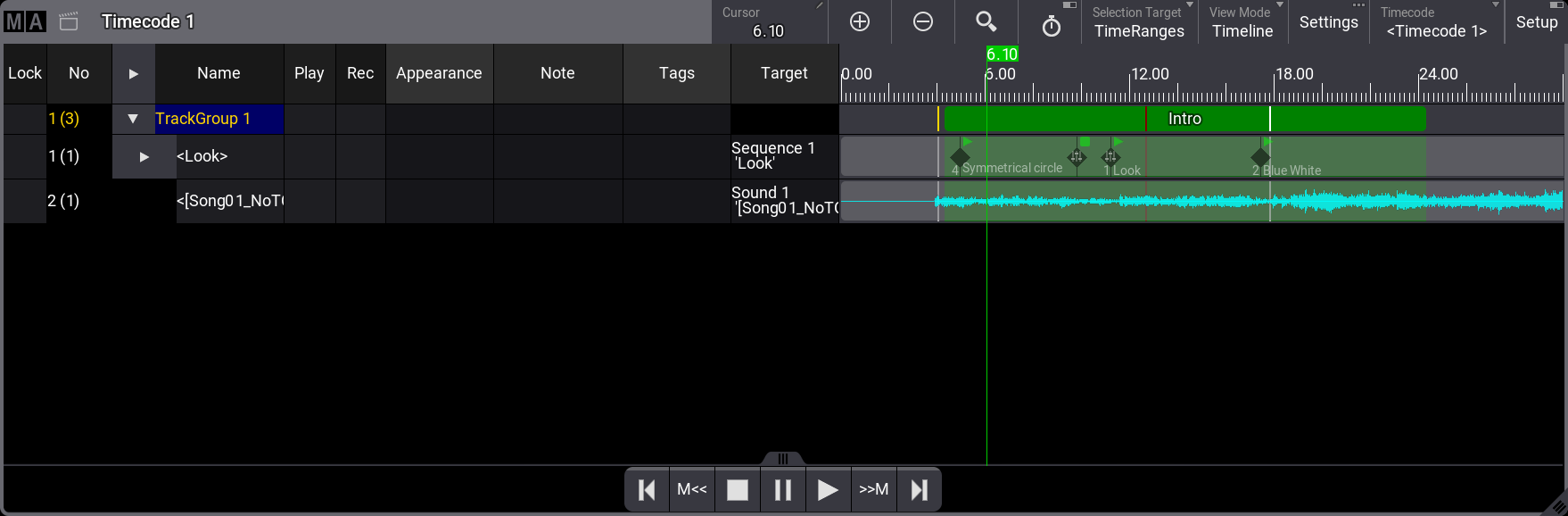Click the zoom in plus icon
The width and height of the screenshot is (1568, 516).
[860, 22]
